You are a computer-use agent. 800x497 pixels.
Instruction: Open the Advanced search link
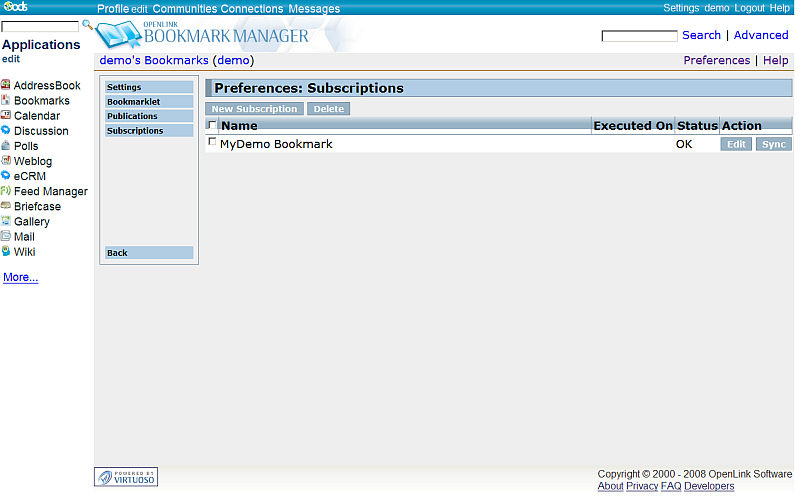point(761,35)
